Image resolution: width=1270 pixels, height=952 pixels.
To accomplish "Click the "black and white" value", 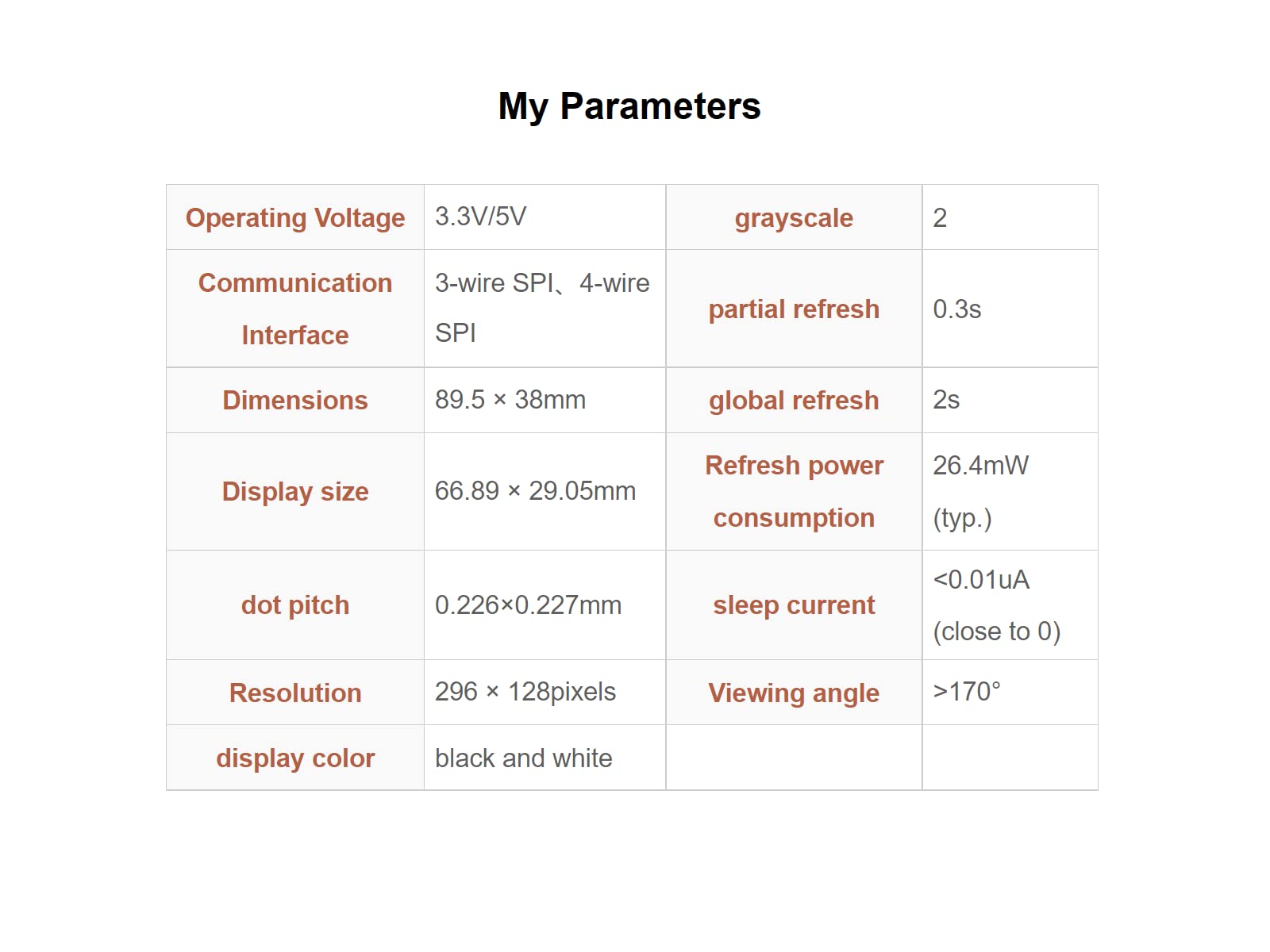I will (x=524, y=758).
